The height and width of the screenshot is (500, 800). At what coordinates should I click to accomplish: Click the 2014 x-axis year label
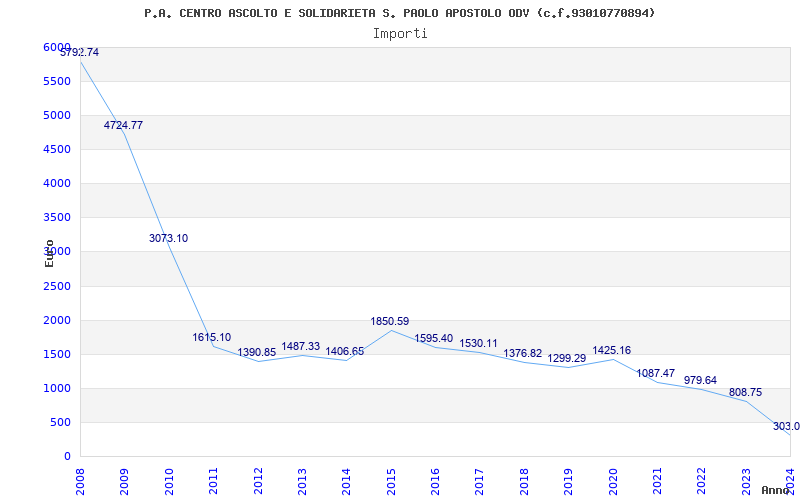coord(346,482)
